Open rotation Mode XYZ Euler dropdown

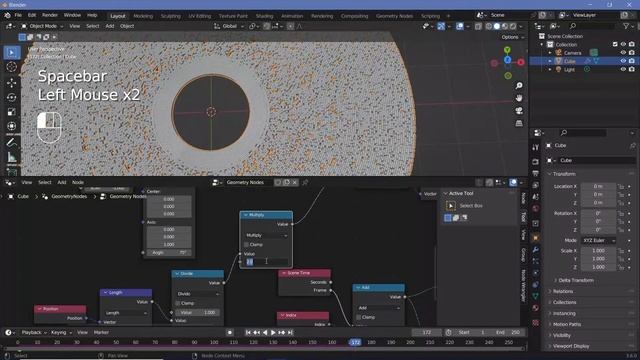599,240
